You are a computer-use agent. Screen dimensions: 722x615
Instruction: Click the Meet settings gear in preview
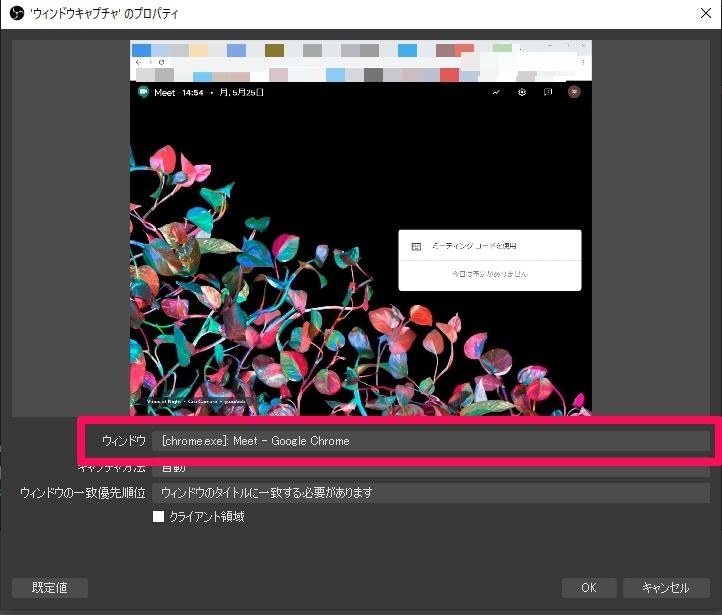(522, 92)
